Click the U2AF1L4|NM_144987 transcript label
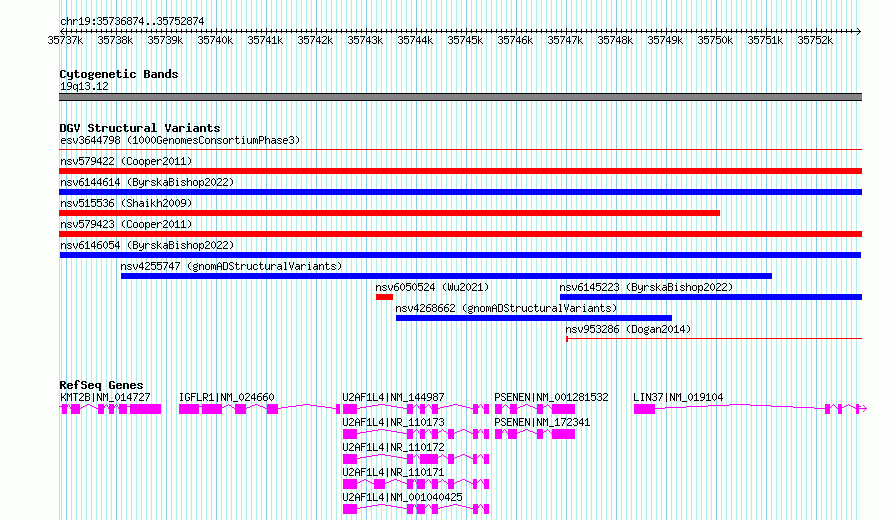This screenshot has height=520, width=890. [x=393, y=397]
